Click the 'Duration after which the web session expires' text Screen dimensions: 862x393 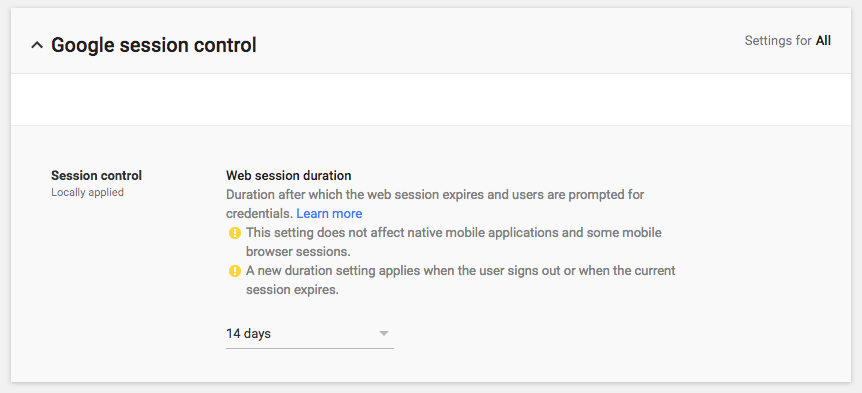tap(435, 195)
